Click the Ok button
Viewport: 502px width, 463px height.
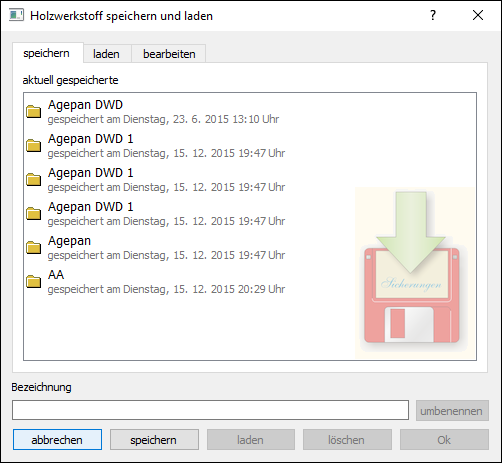tap(444, 440)
